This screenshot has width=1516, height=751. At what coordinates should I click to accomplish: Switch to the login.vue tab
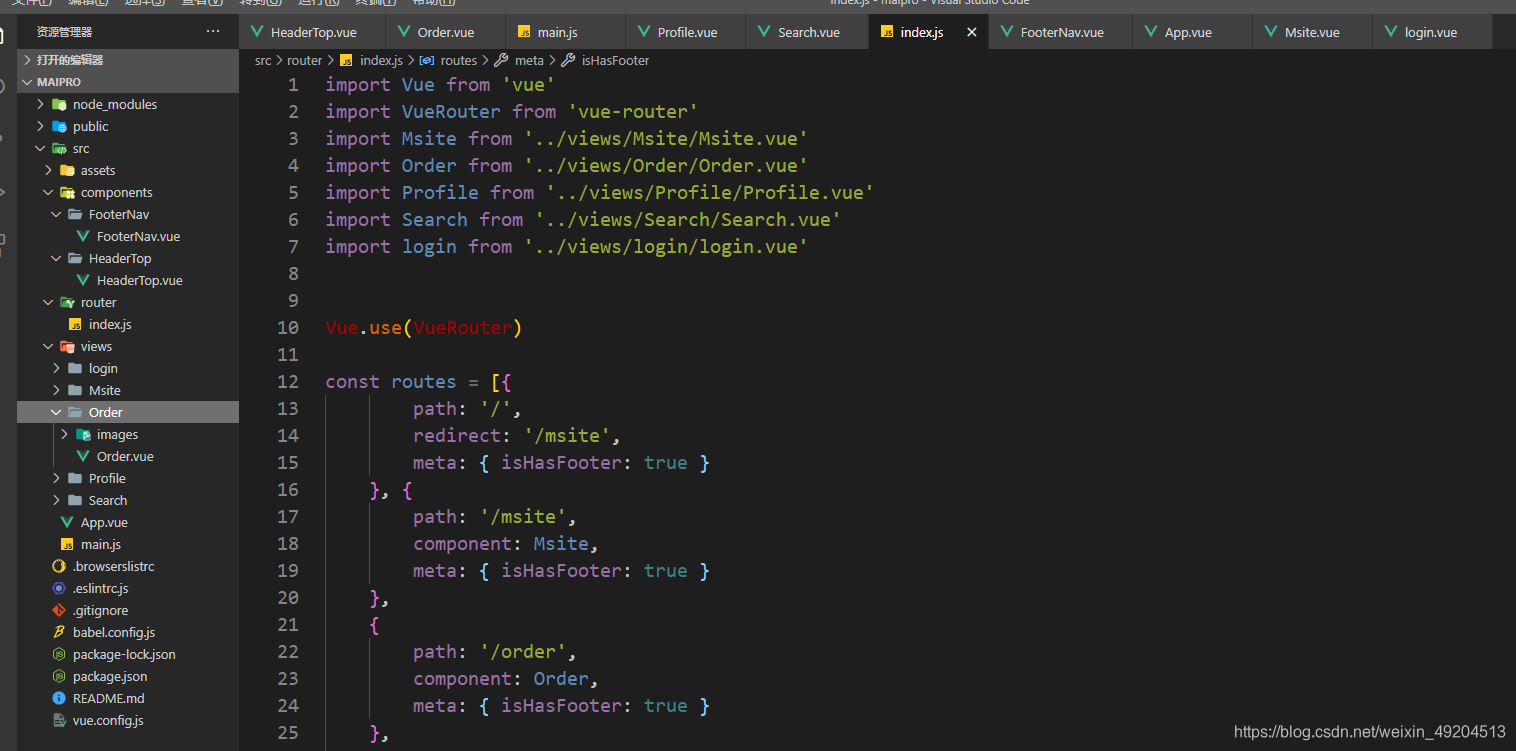tap(1430, 32)
